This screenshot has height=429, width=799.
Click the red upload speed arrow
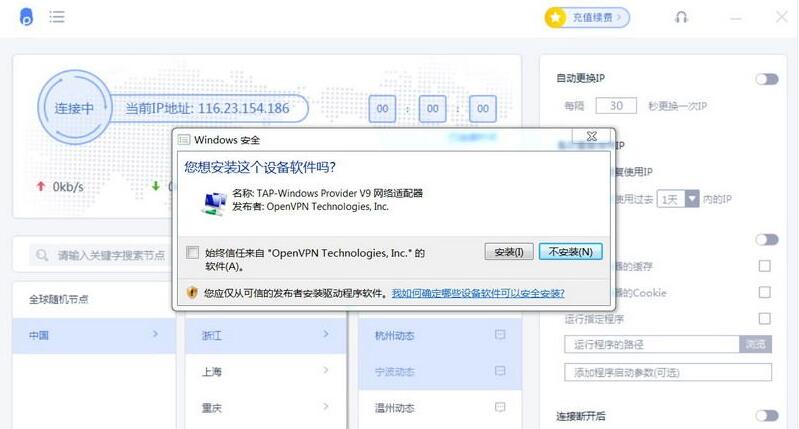pos(41,186)
